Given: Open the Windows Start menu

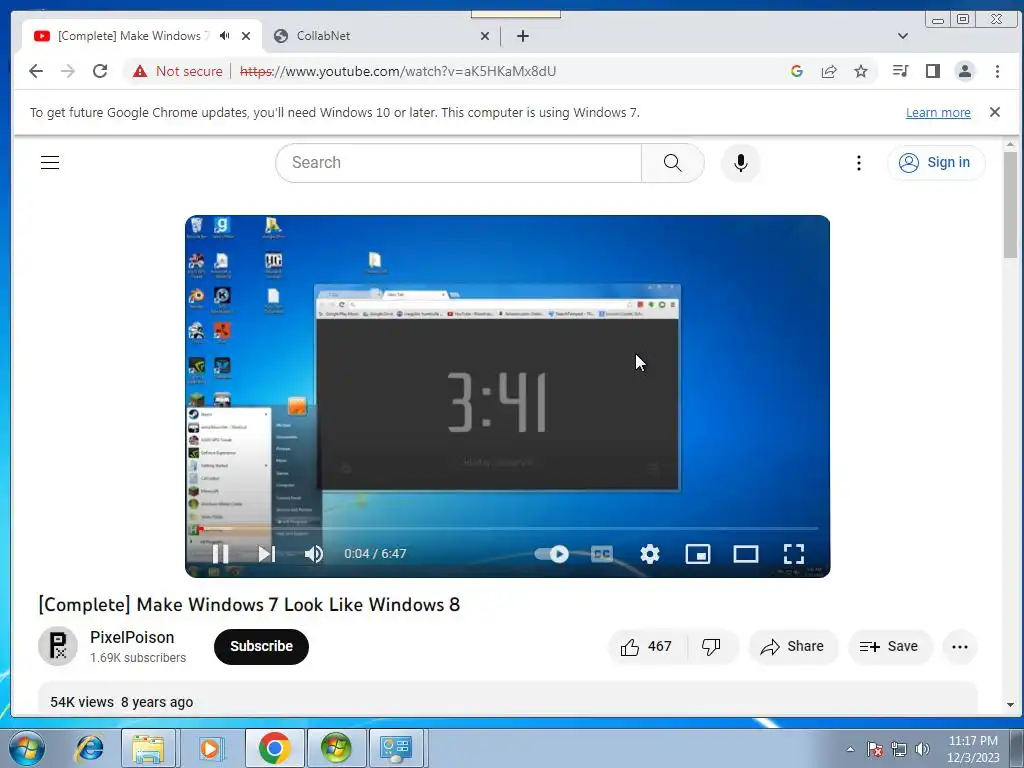Looking at the screenshot, I should (27, 748).
